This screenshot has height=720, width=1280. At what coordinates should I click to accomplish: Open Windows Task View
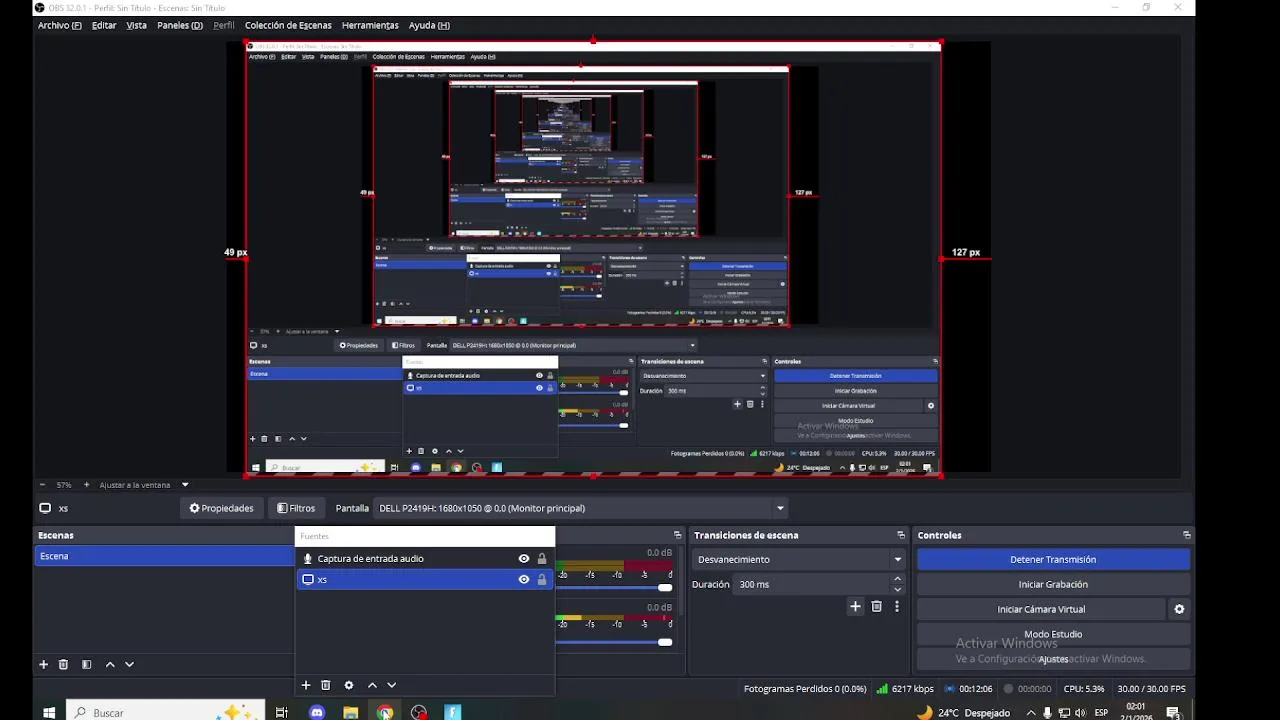(282, 712)
